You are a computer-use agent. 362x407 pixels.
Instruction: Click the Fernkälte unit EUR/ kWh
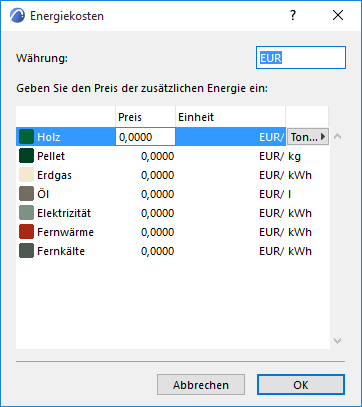click(285, 251)
